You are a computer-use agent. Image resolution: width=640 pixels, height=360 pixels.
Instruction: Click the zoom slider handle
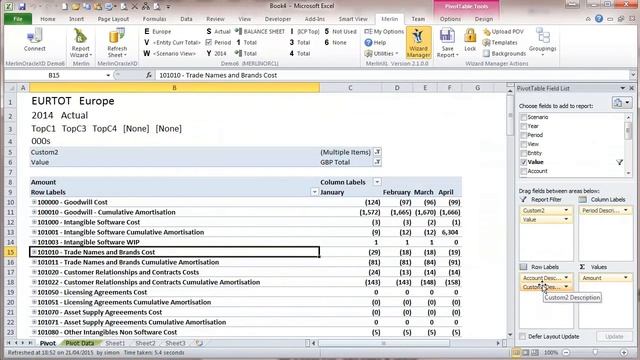(x=595, y=352)
